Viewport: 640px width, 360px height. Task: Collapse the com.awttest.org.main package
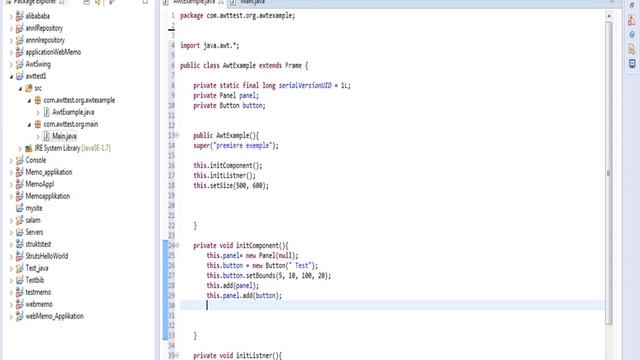(29, 124)
